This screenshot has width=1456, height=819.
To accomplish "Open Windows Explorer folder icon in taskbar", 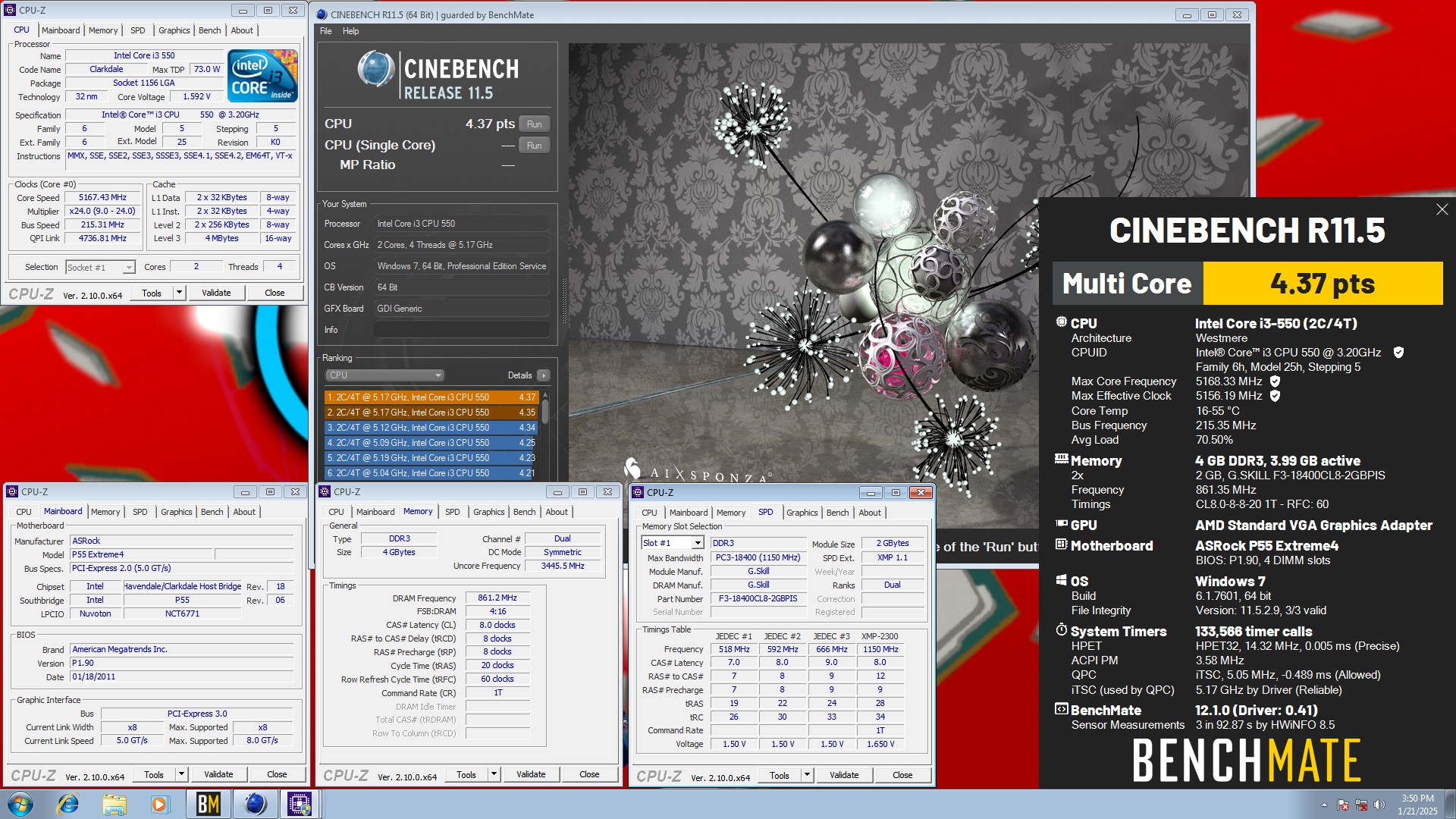I will pyautogui.click(x=114, y=804).
